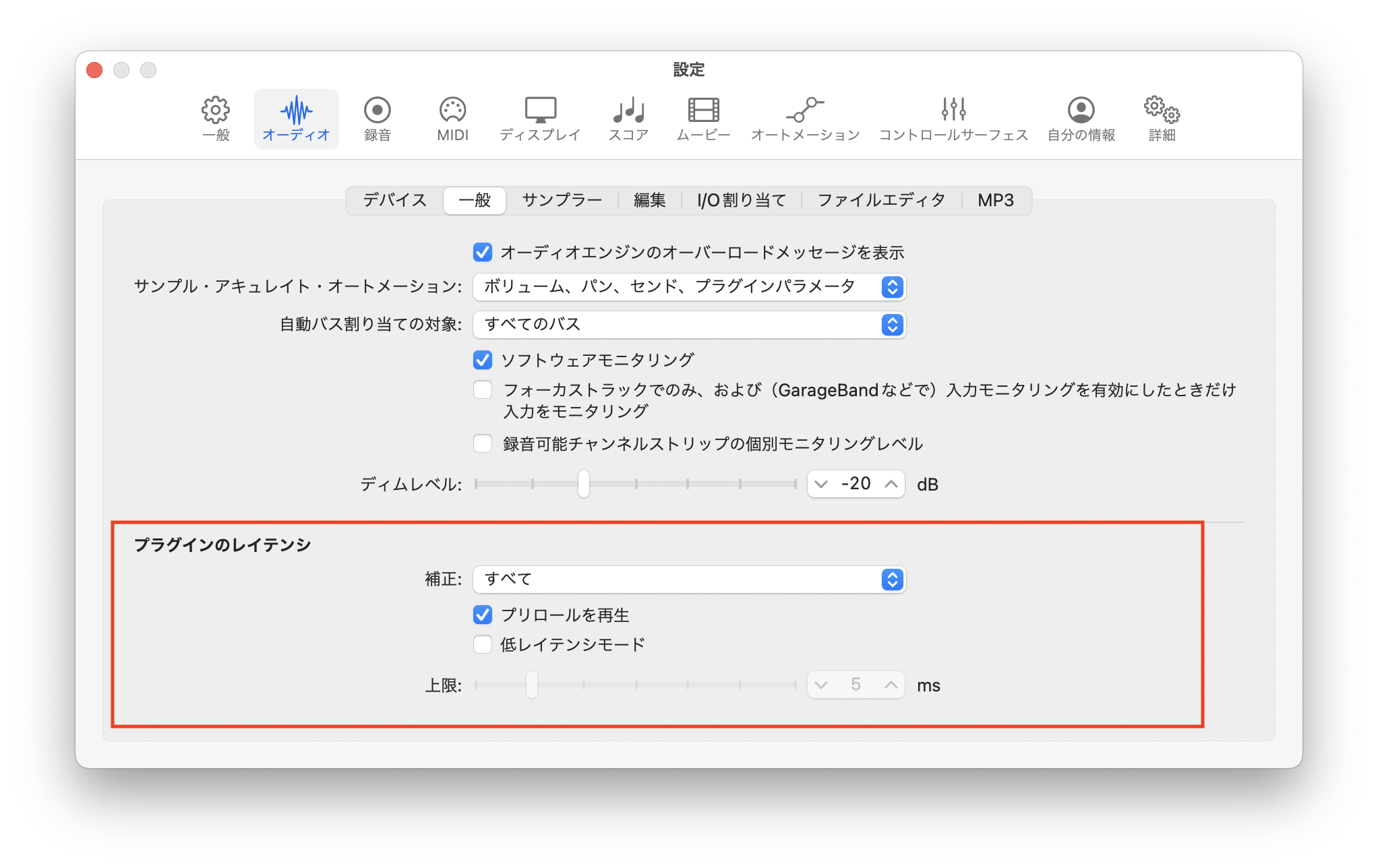The height and width of the screenshot is (868, 1378).
Task: Open the 補正 (compensation) dropdown
Action: [688, 580]
